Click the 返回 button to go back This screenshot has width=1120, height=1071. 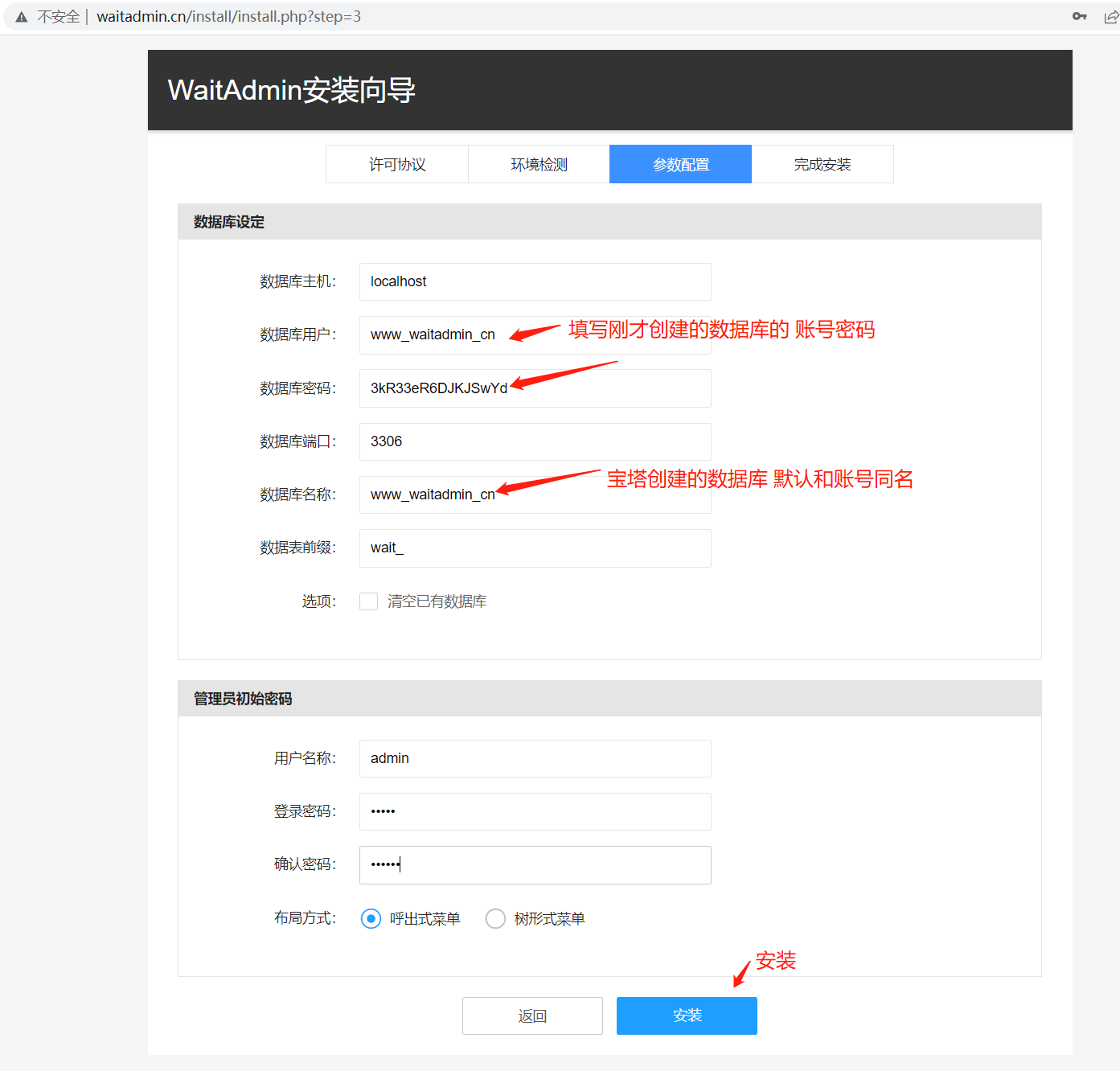[532, 1016]
